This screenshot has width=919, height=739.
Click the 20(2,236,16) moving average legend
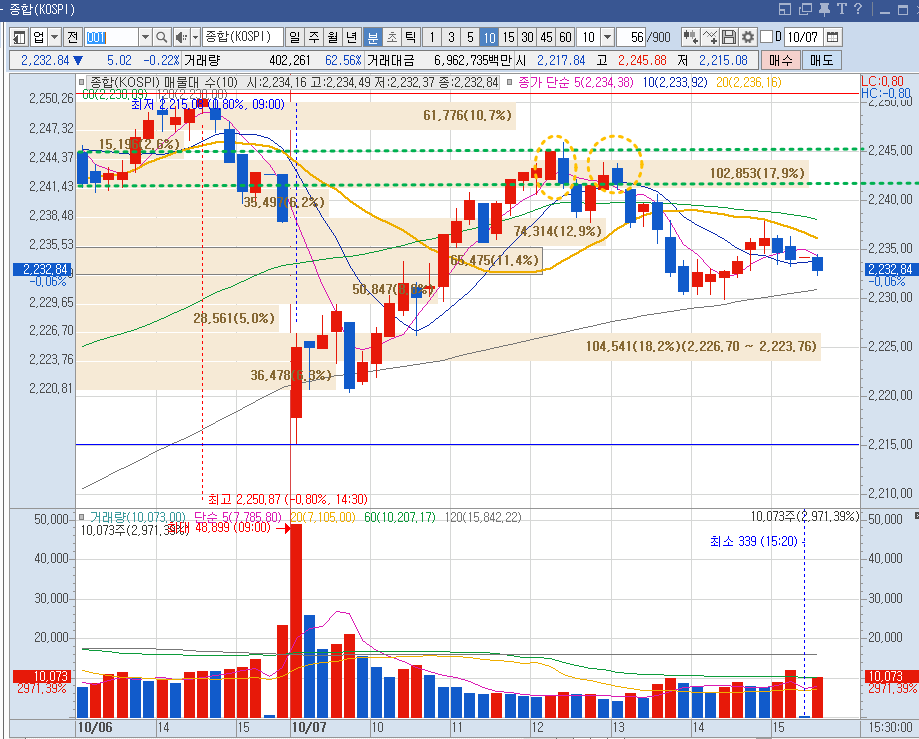749,83
